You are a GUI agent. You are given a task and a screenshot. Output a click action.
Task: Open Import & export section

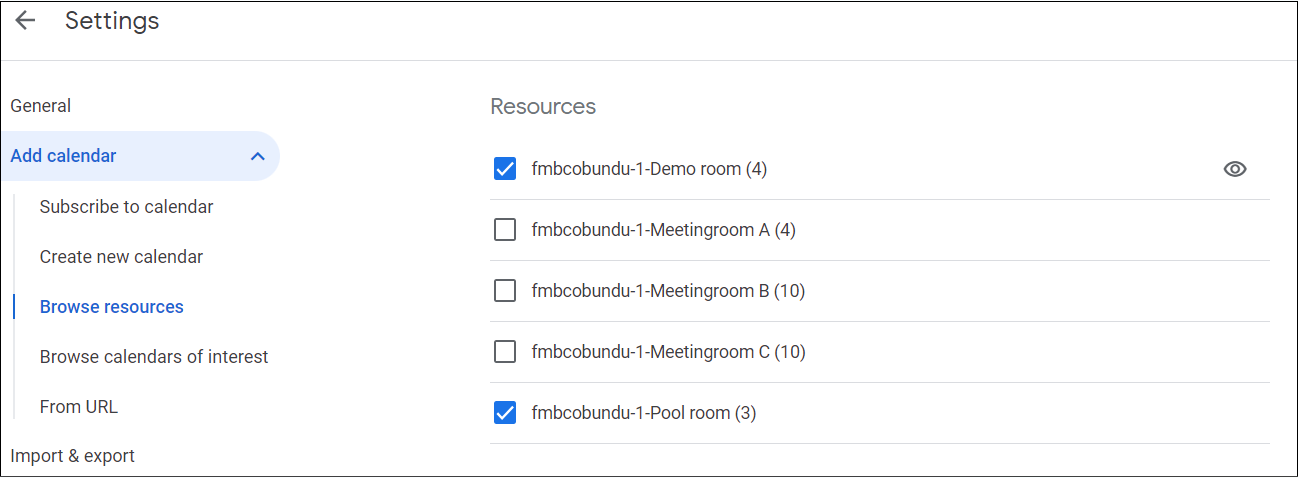pyautogui.click(x=72, y=456)
